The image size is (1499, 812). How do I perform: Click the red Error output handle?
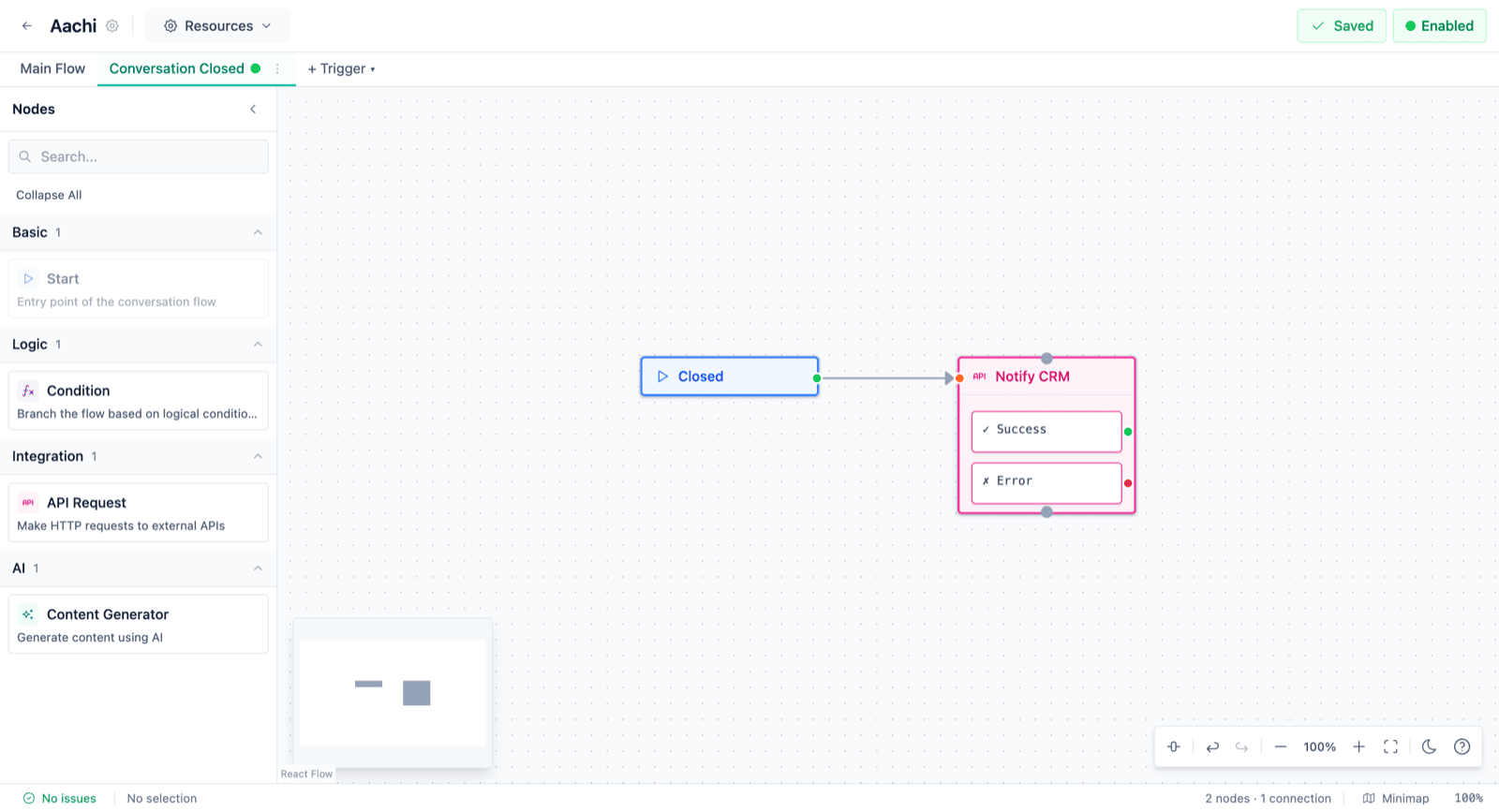click(x=1128, y=483)
